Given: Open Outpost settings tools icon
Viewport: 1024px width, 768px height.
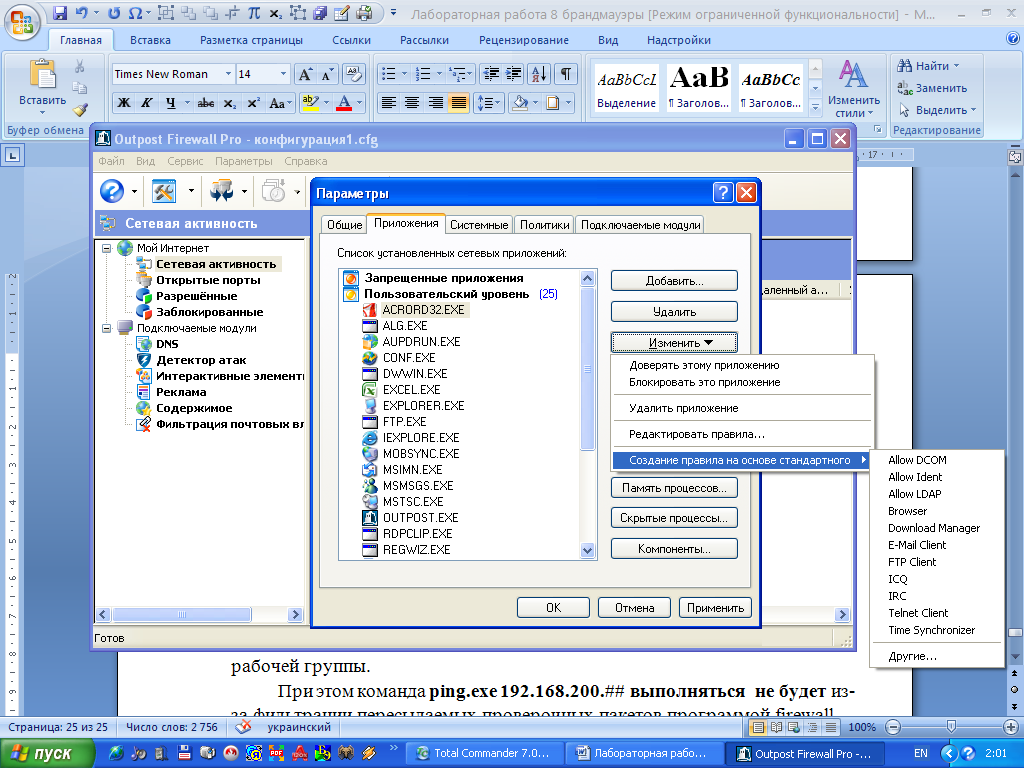Looking at the screenshot, I should point(164,191).
